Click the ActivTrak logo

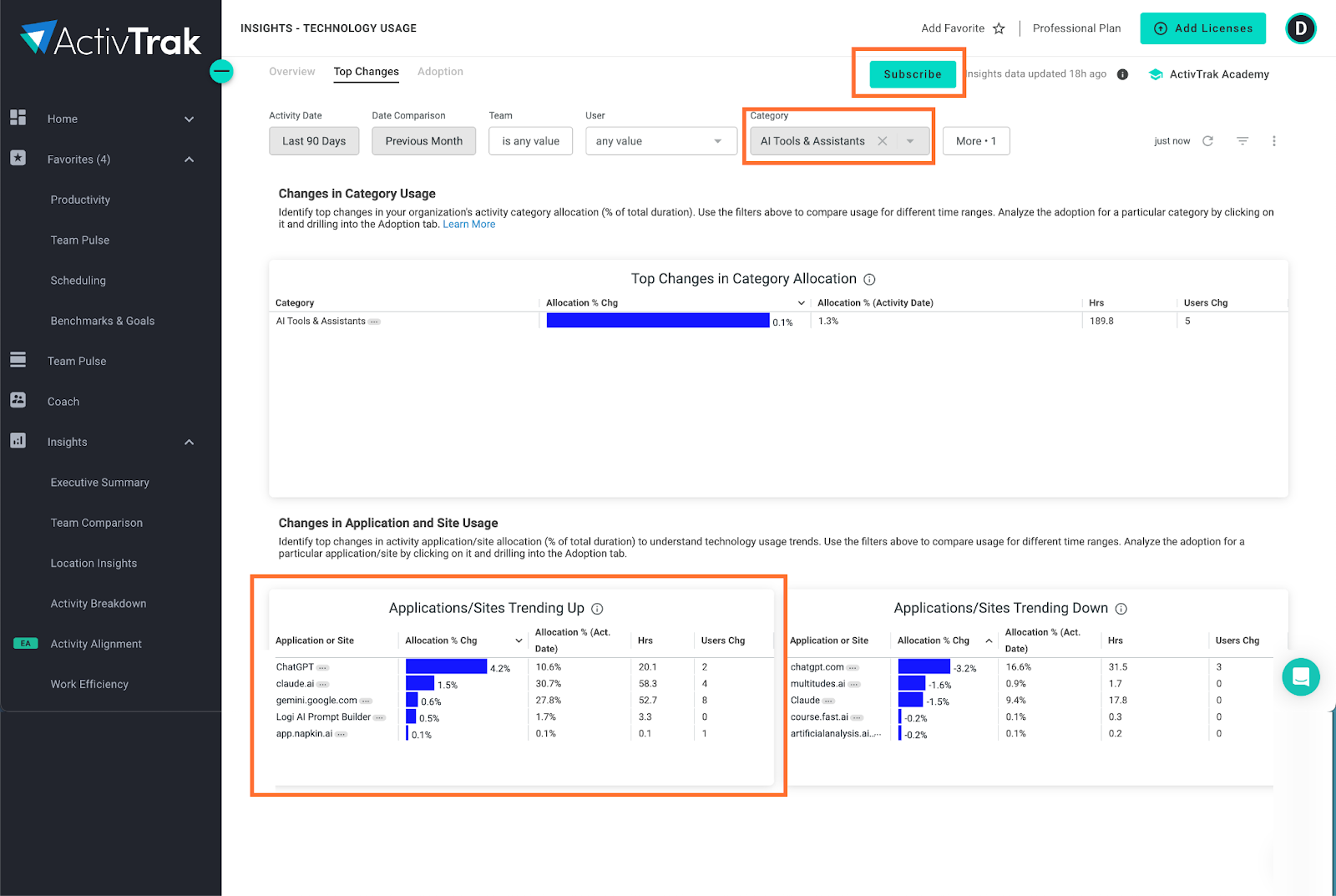pos(110,39)
